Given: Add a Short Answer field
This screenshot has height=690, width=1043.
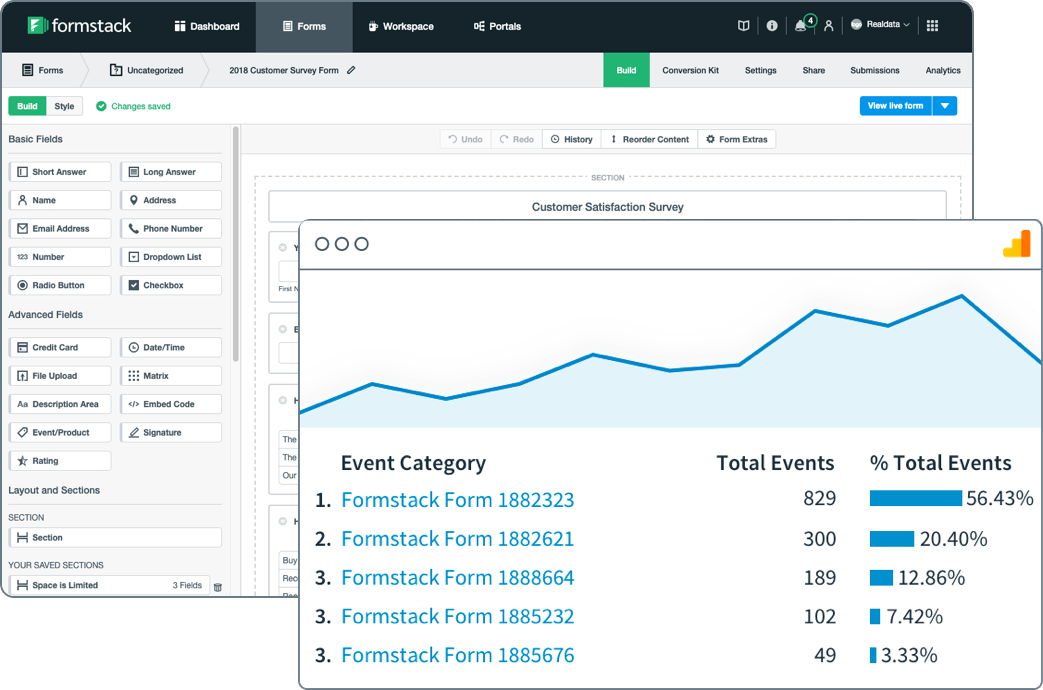Looking at the screenshot, I should tap(60, 172).
